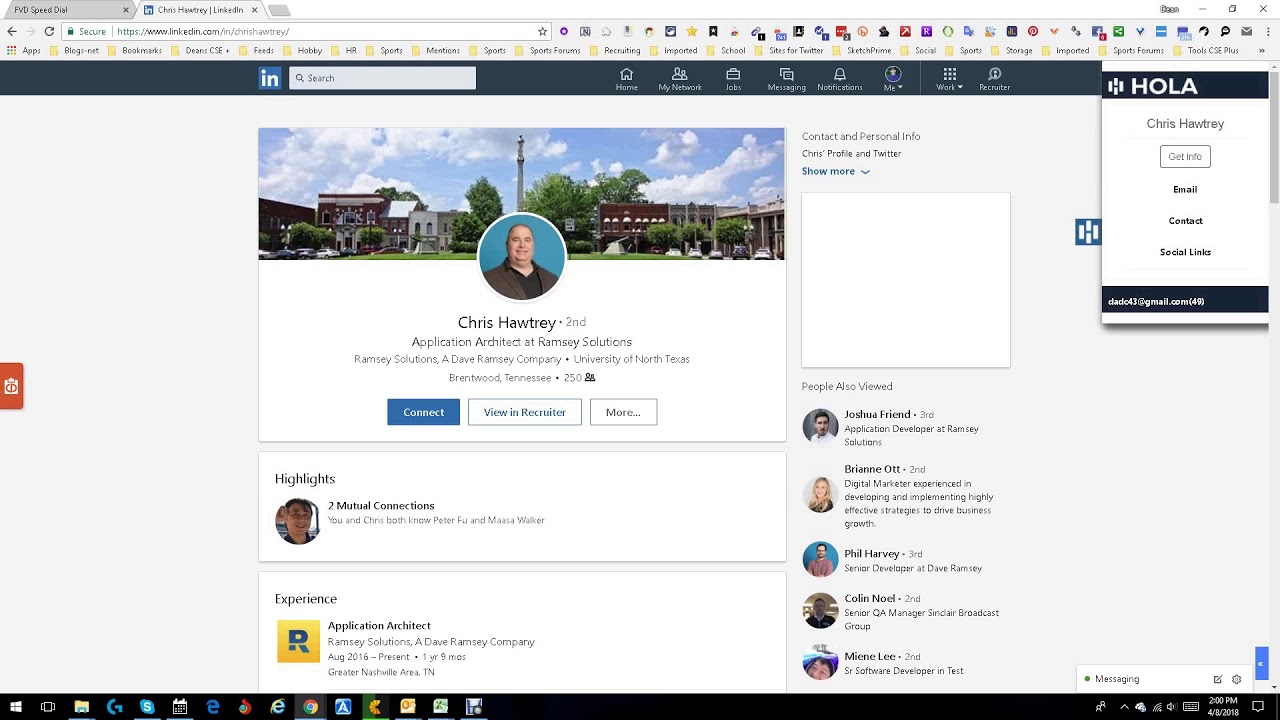Open the Email section in Hola
Screen dimensions: 1280x720
(1185, 189)
